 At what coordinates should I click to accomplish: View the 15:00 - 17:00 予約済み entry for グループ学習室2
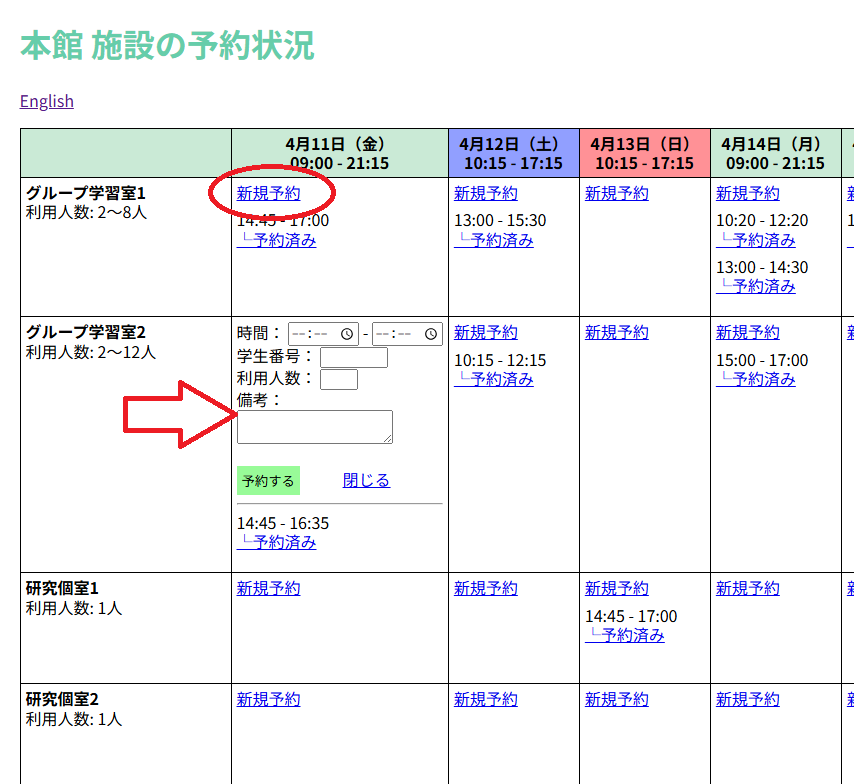756,379
